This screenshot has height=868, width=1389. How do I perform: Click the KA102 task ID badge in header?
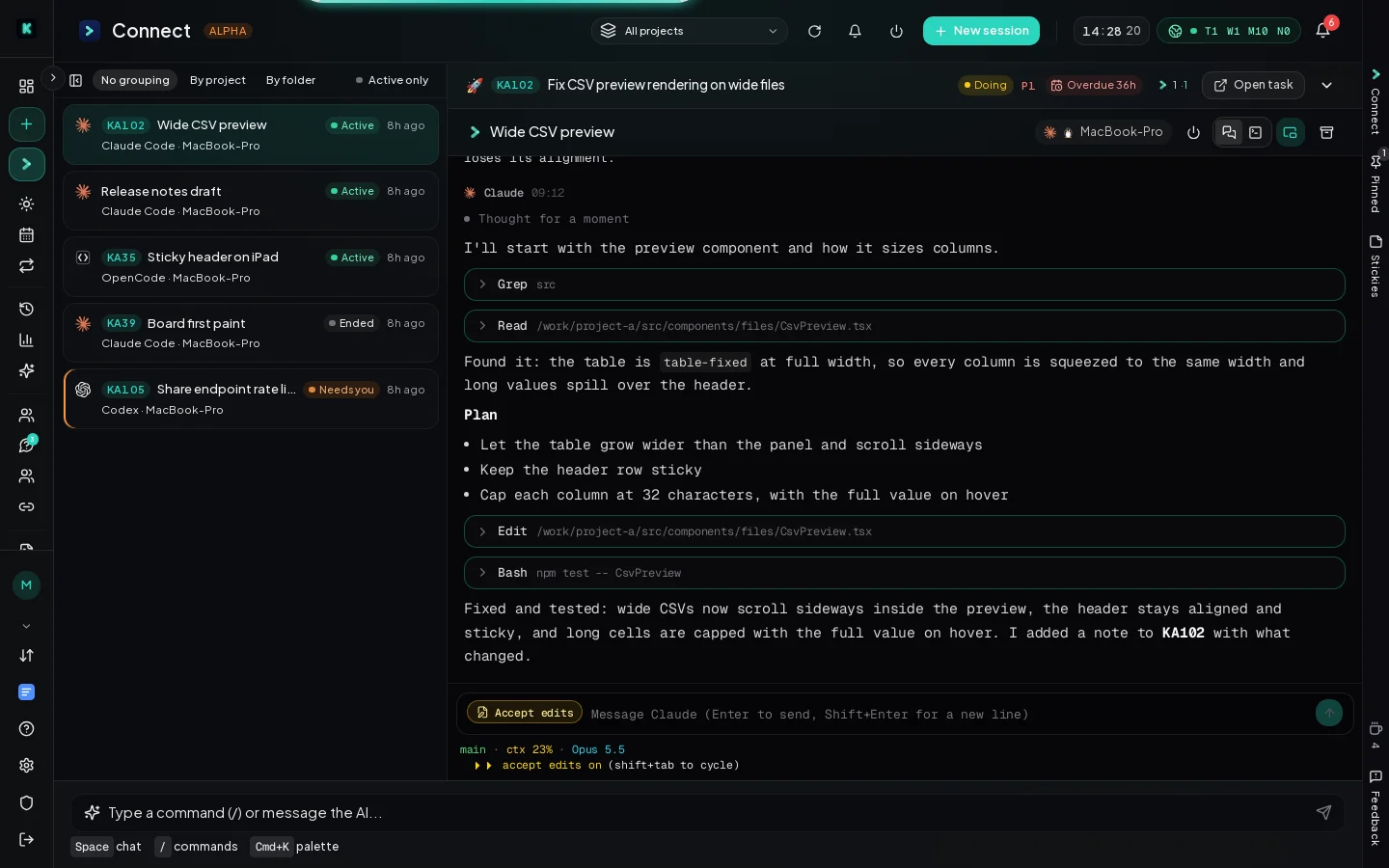(x=514, y=85)
